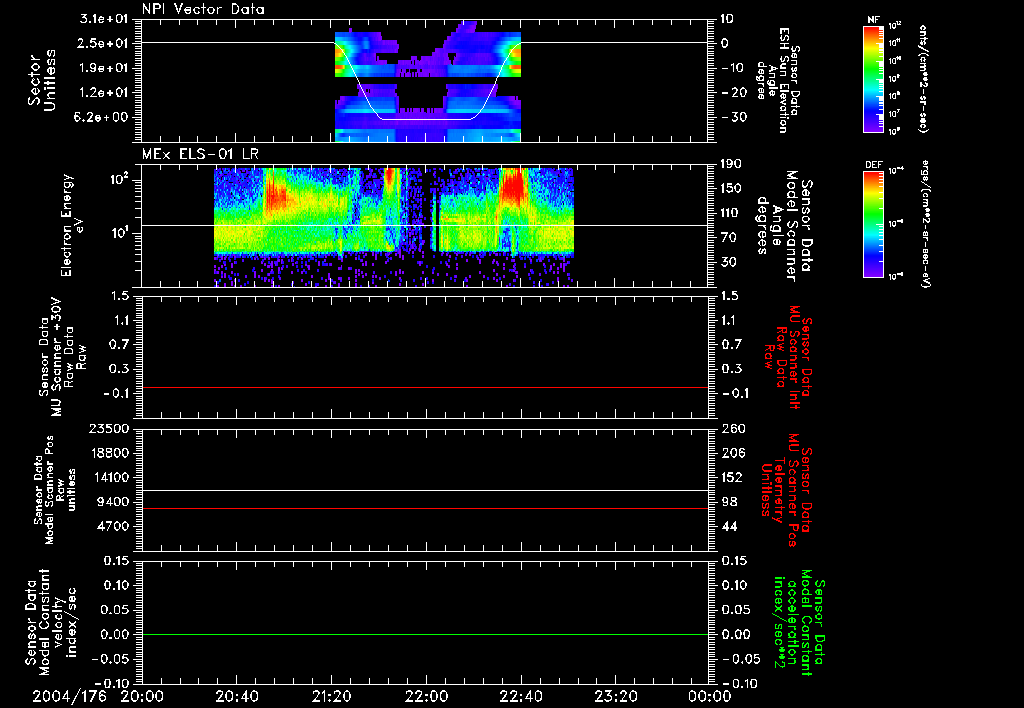Click the 'NF' label above the color bar
1024x708 pixels.
click(874, 20)
